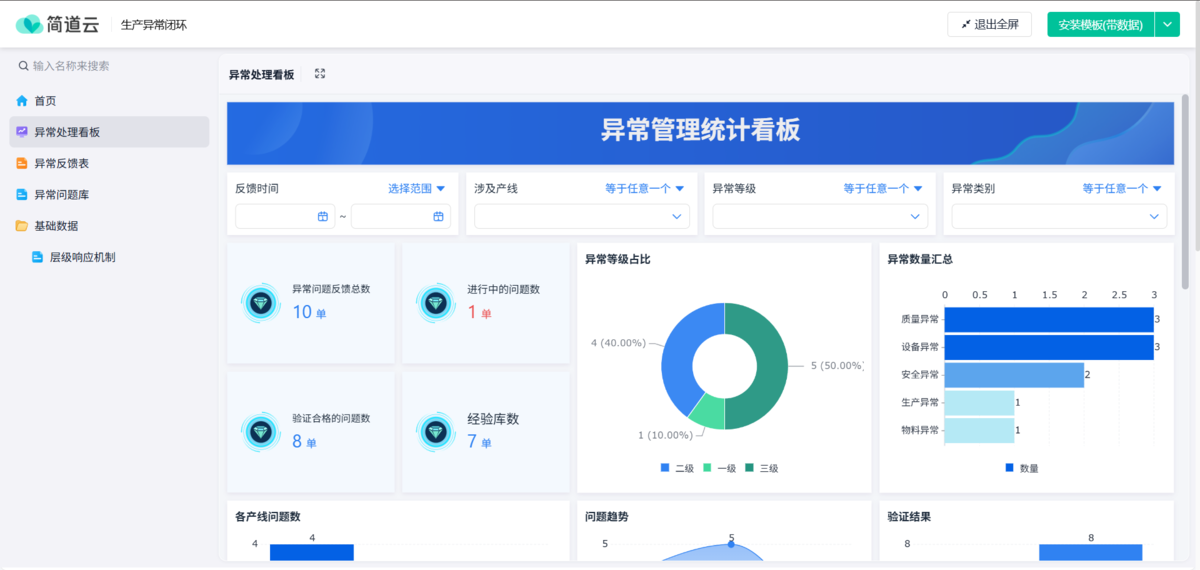Click the blue 二级 donut segment
The width and height of the screenshot is (1200, 570).
(678, 352)
